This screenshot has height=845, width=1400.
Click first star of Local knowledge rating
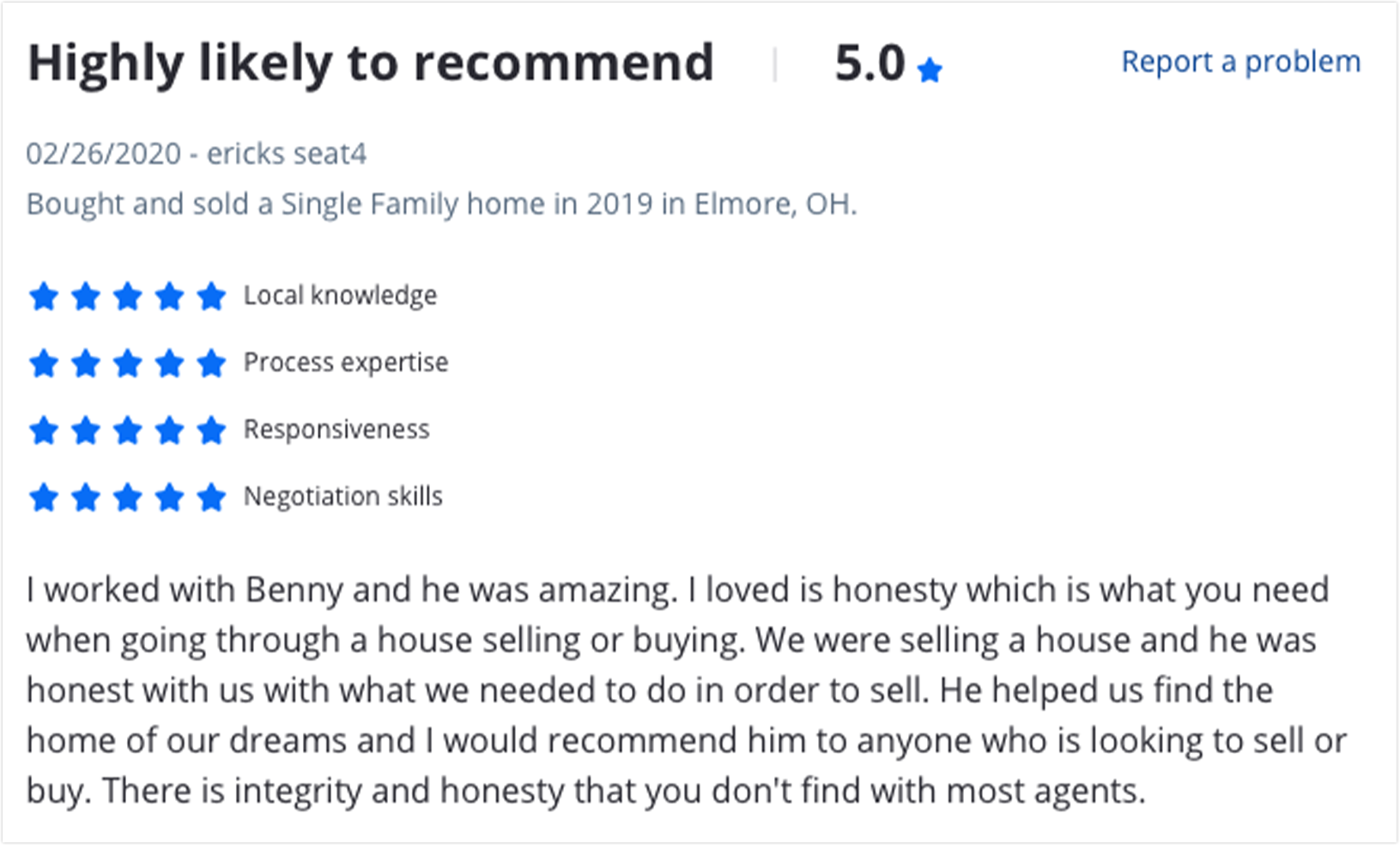[44, 296]
